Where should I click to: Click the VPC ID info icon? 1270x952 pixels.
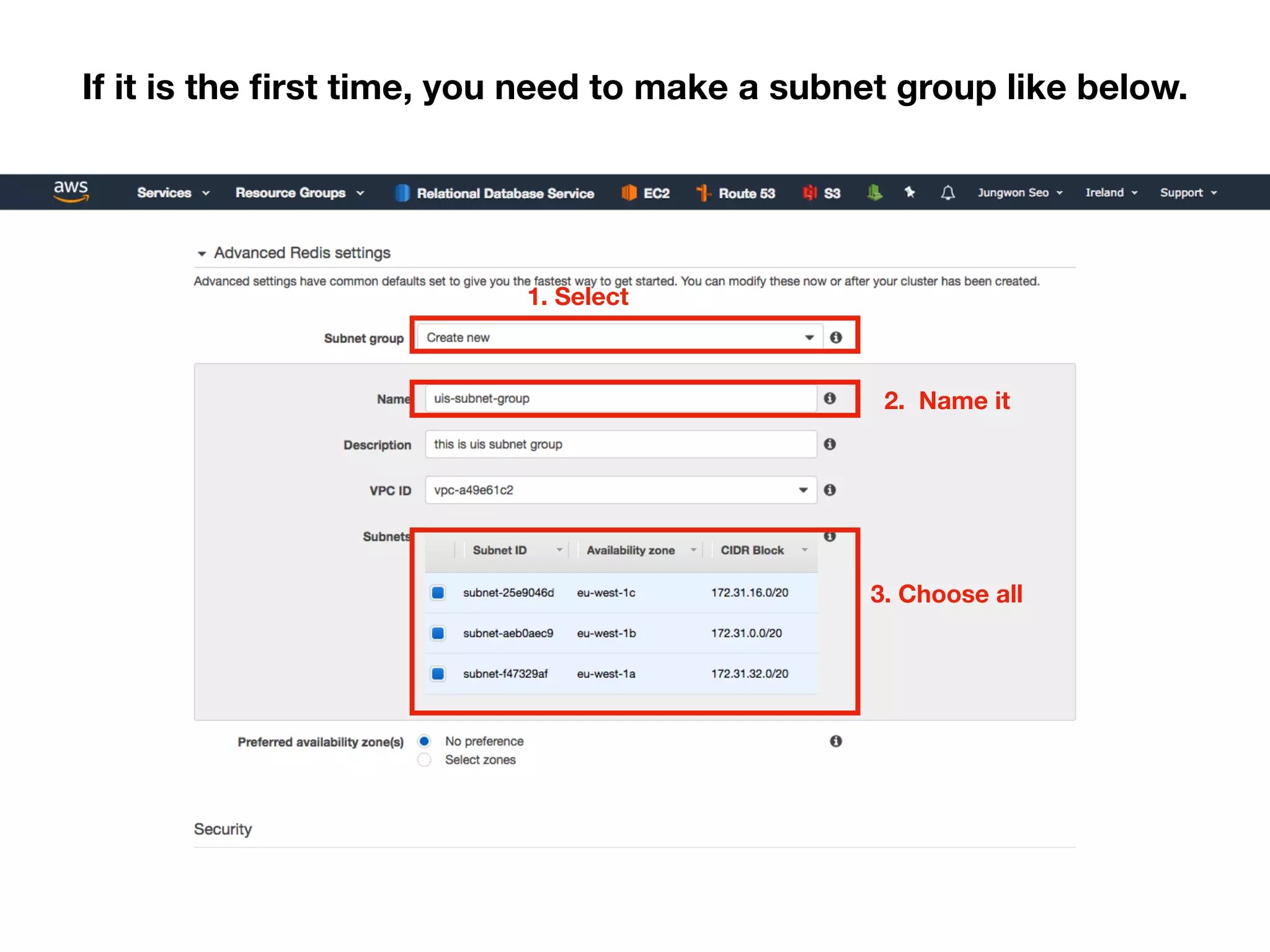point(830,490)
